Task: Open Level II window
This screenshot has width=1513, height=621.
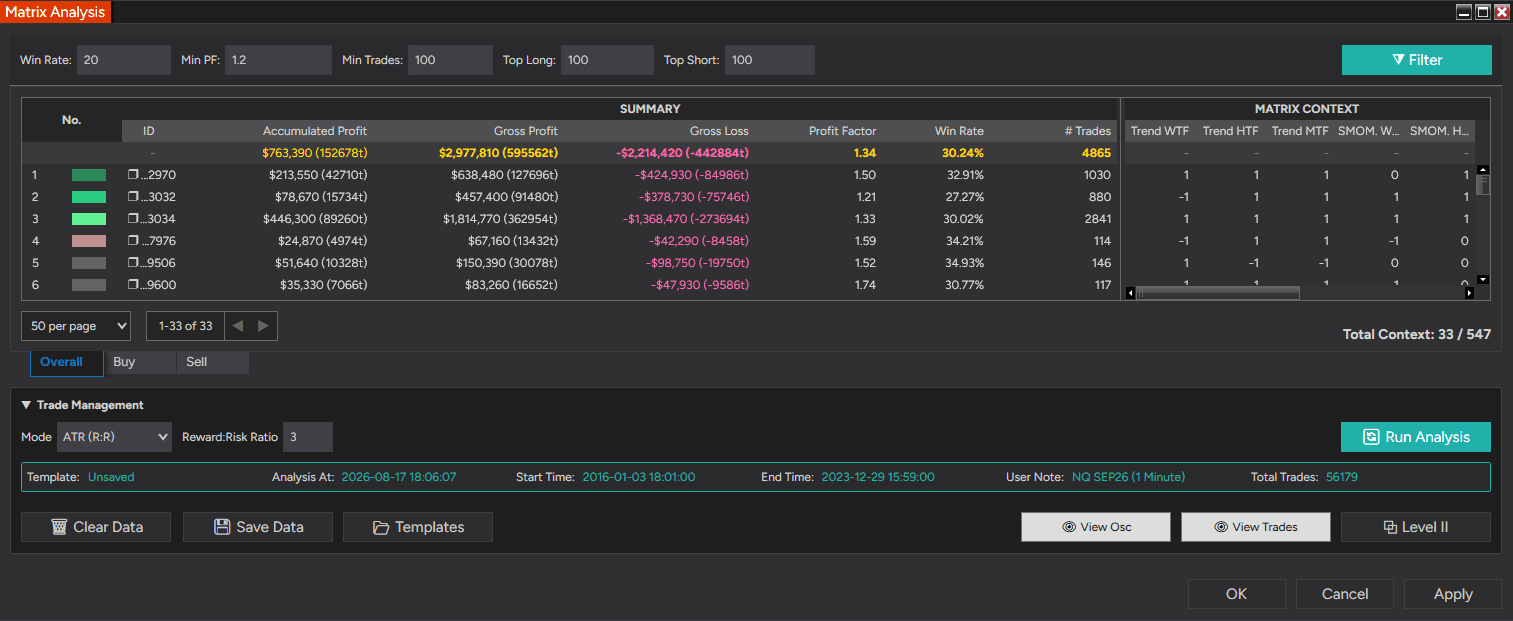Action: (x=1416, y=527)
